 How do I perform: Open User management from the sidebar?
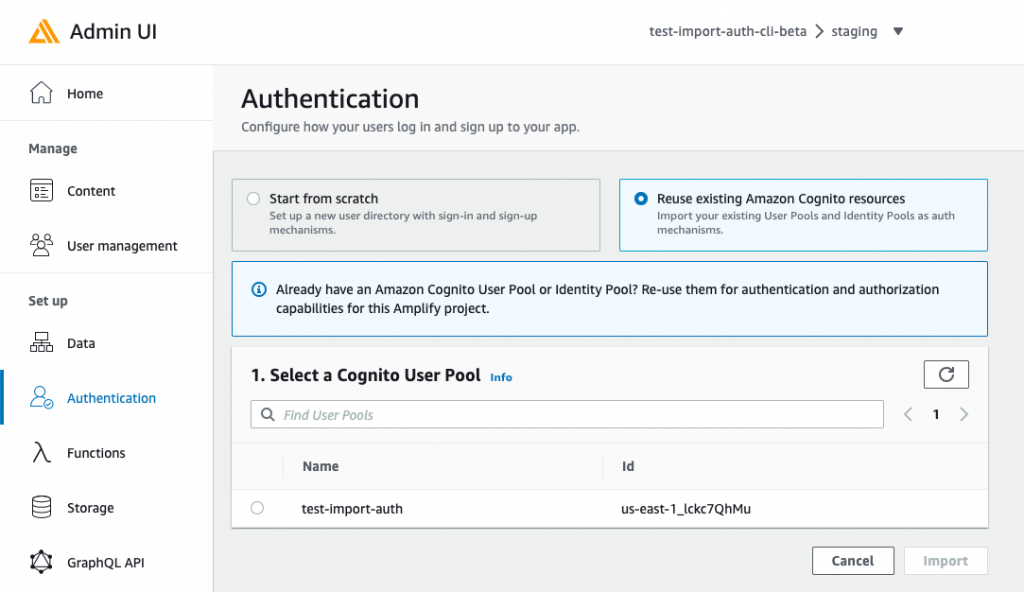click(x=44, y=245)
